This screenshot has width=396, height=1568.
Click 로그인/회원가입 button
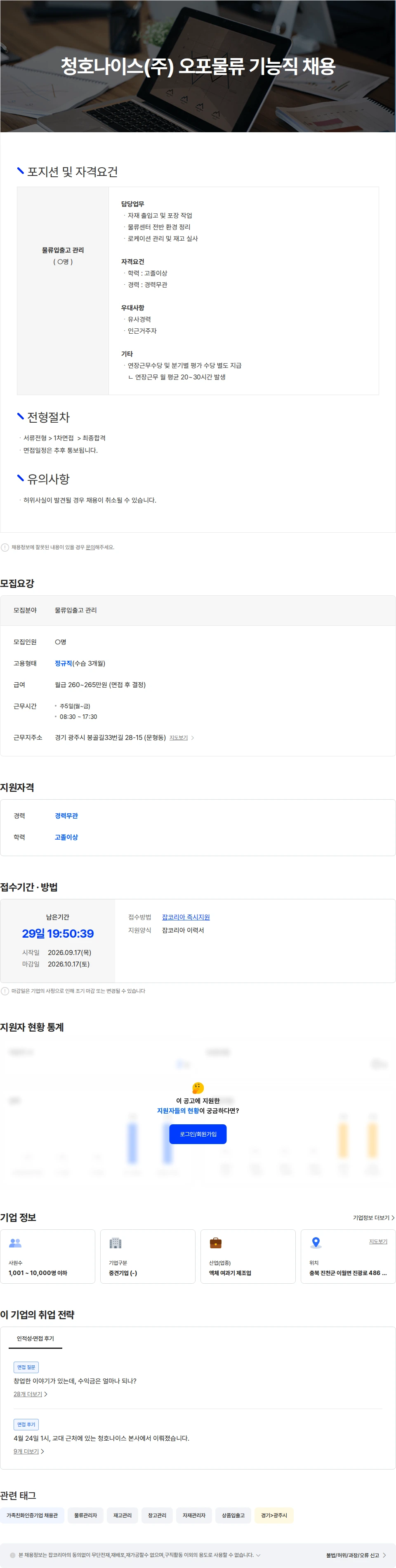tap(198, 1134)
